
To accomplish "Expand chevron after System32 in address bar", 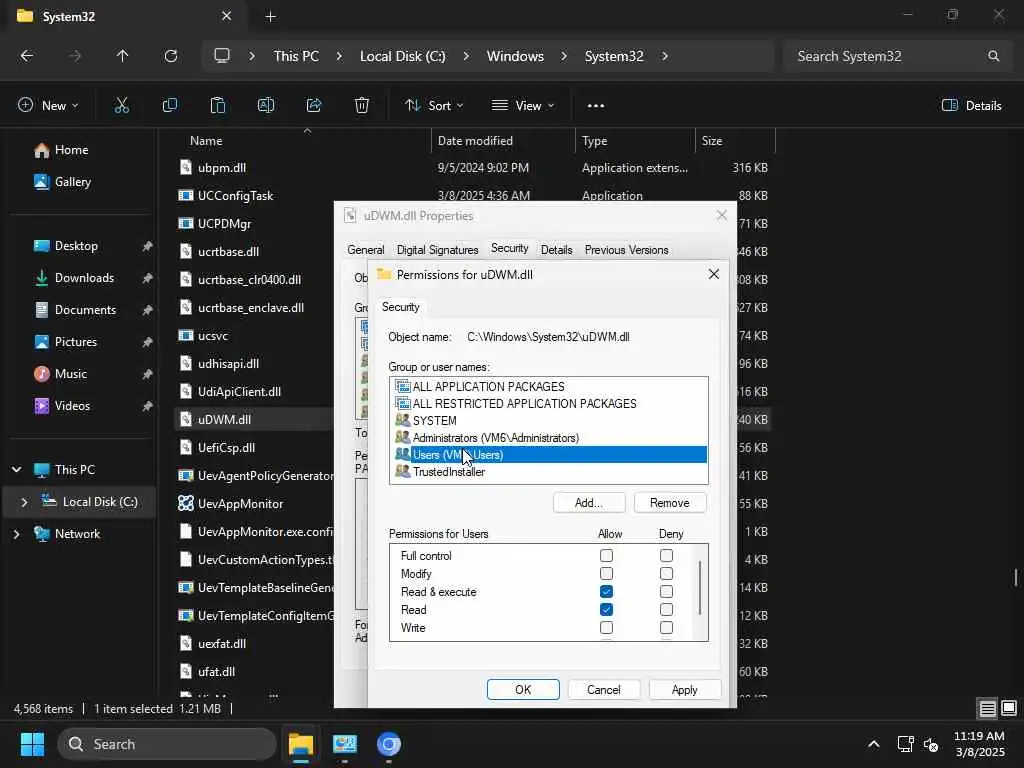I will (665, 56).
